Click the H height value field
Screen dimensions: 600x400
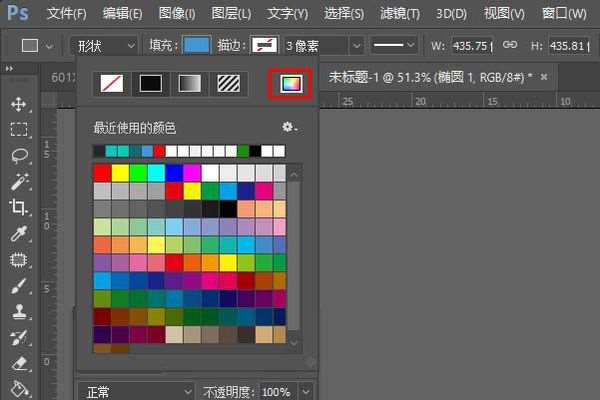click(569, 46)
